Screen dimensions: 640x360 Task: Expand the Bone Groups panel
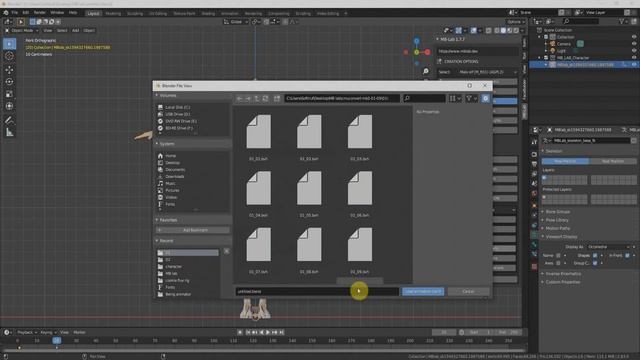click(x=558, y=212)
